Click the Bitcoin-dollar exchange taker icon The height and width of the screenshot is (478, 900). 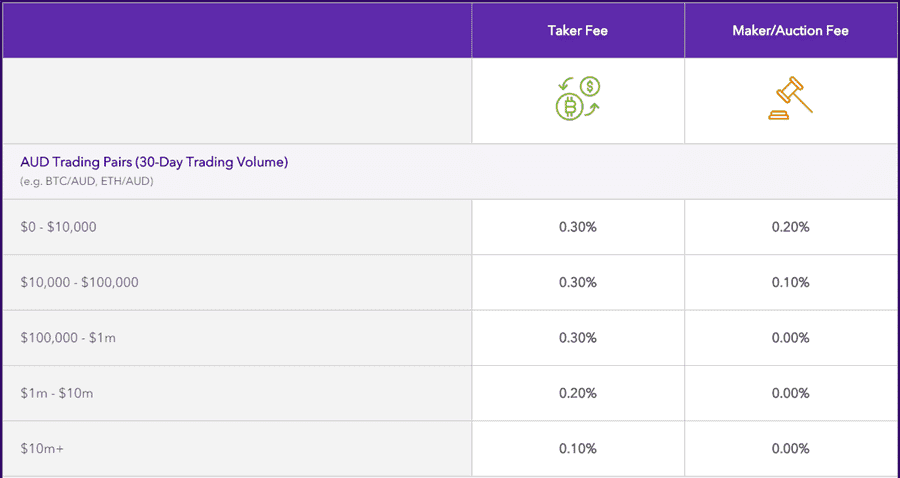[577, 99]
